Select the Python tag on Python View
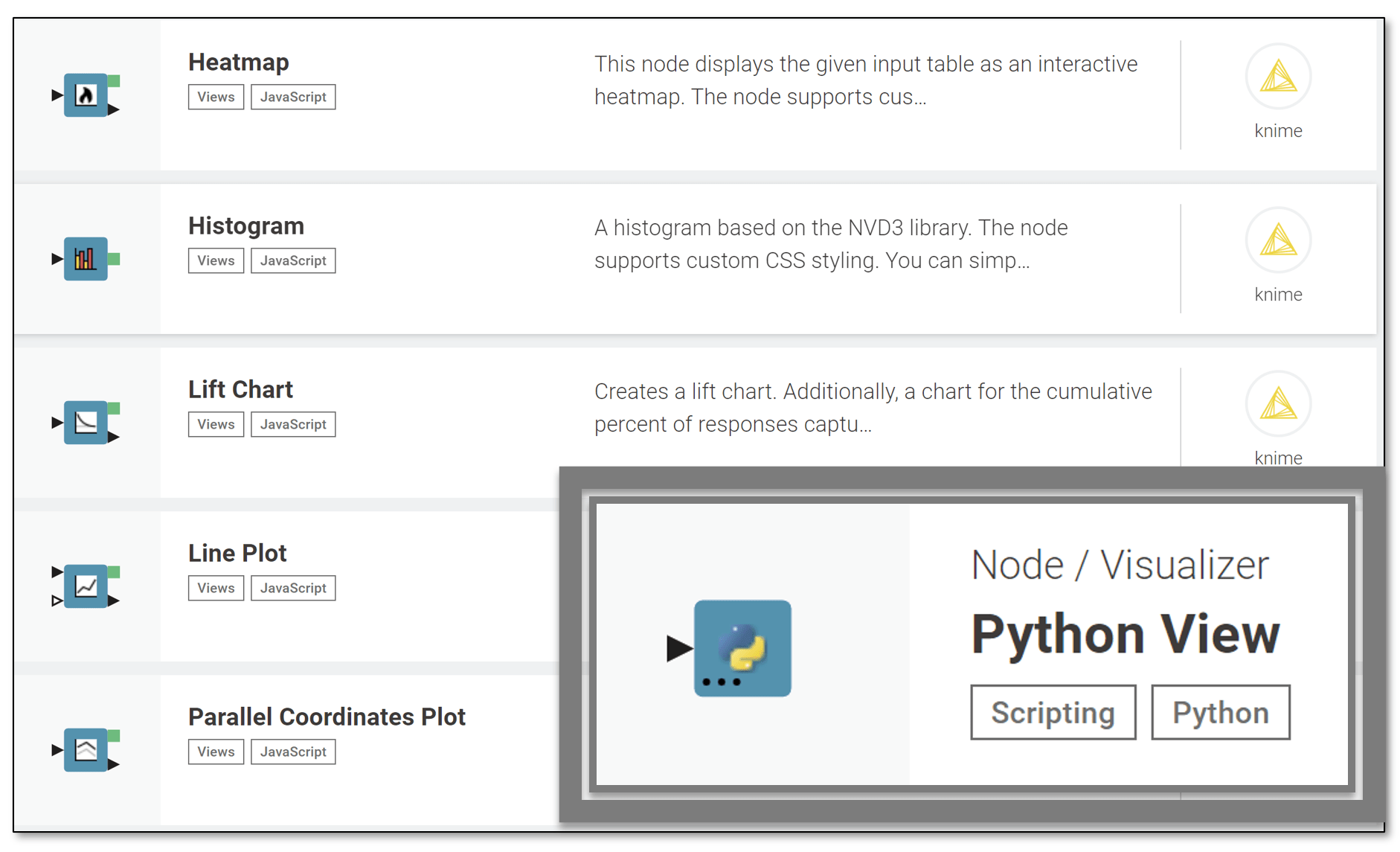Viewport: 1400px width, 852px height. (x=1219, y=711)
